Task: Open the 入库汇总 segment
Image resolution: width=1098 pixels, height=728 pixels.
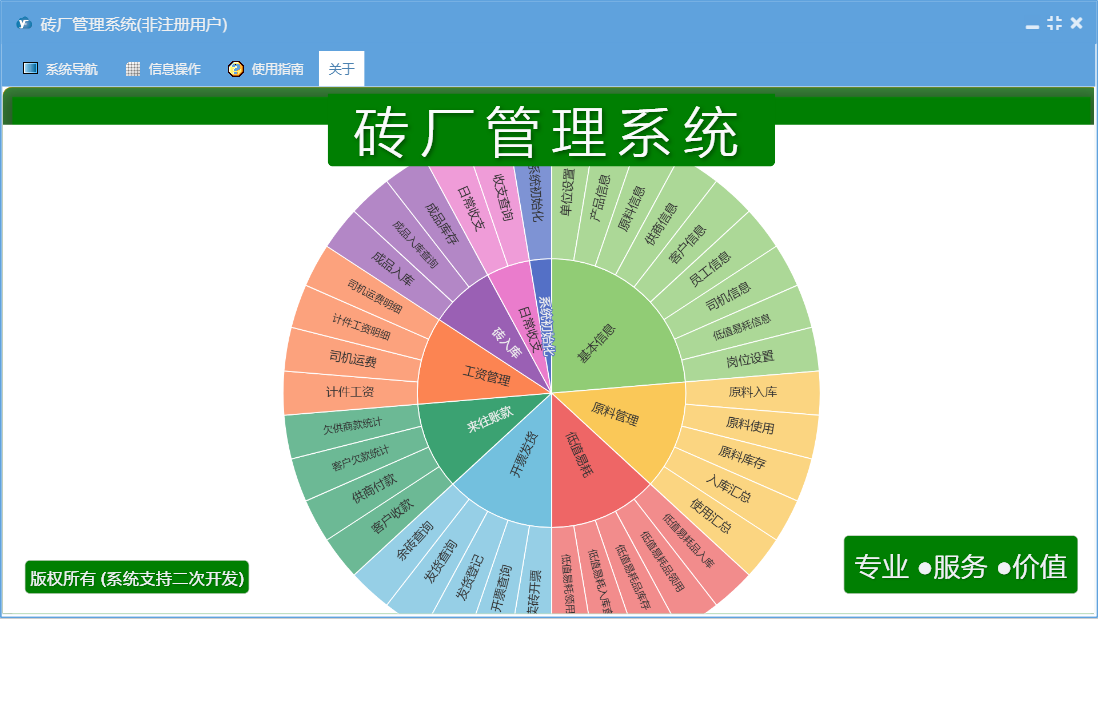Action: click(727, 487)
